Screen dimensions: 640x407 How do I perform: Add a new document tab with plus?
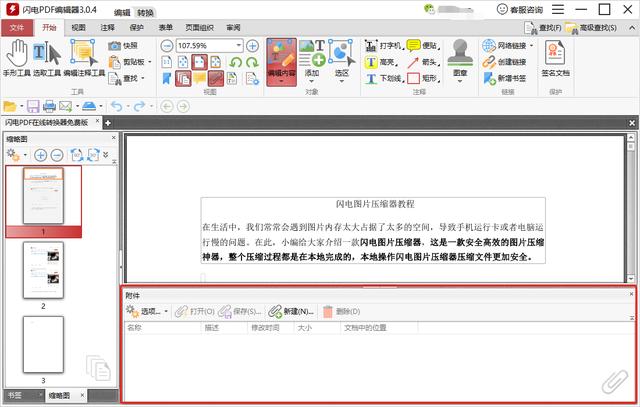click(x=108, y=123)
